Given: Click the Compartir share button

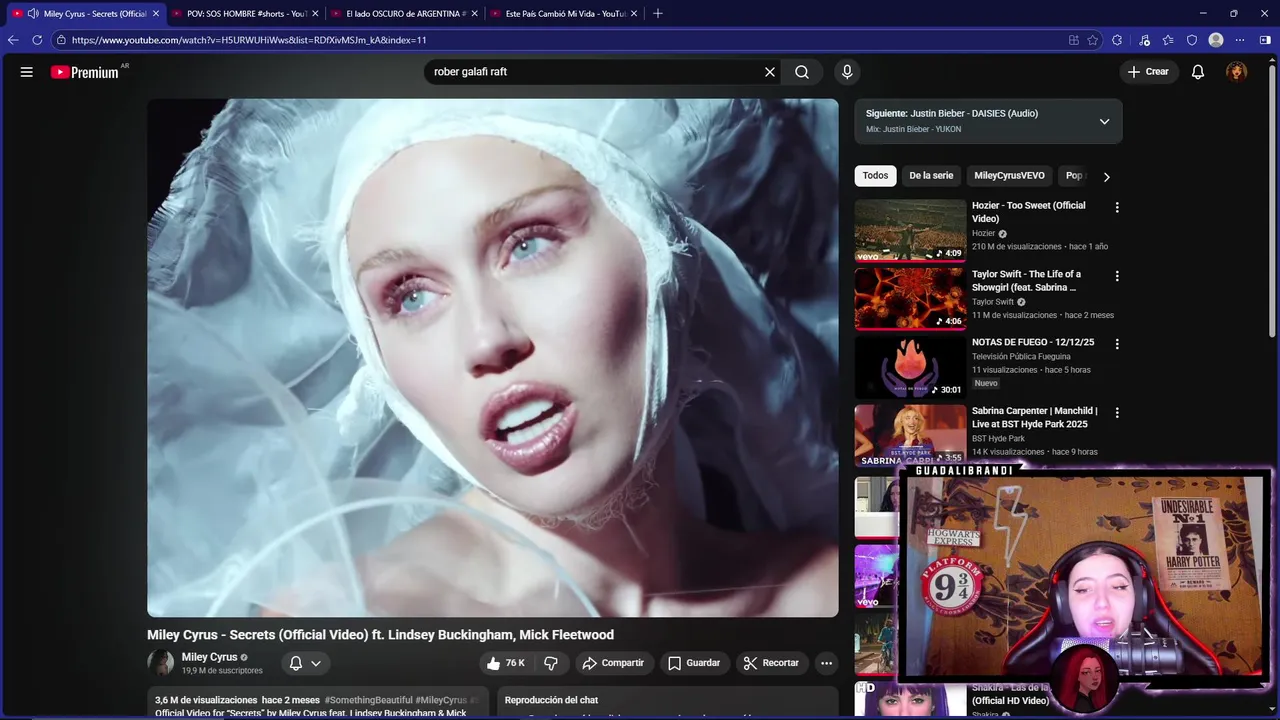Looking at the screenshot, I should (613, 663).
